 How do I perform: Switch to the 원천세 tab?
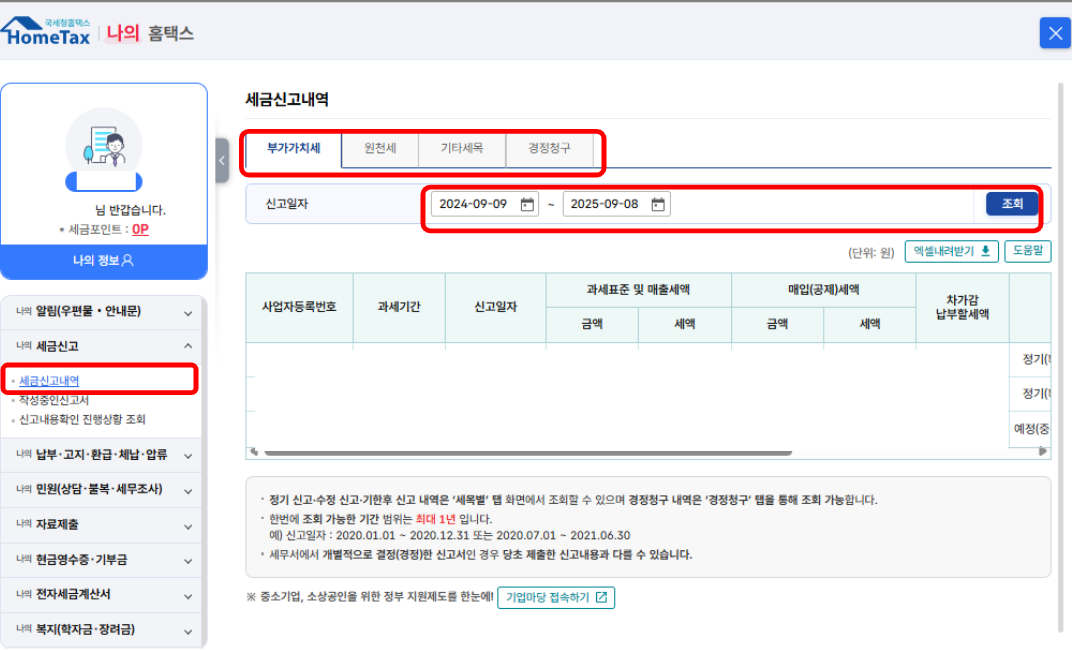tap(379, 148)
